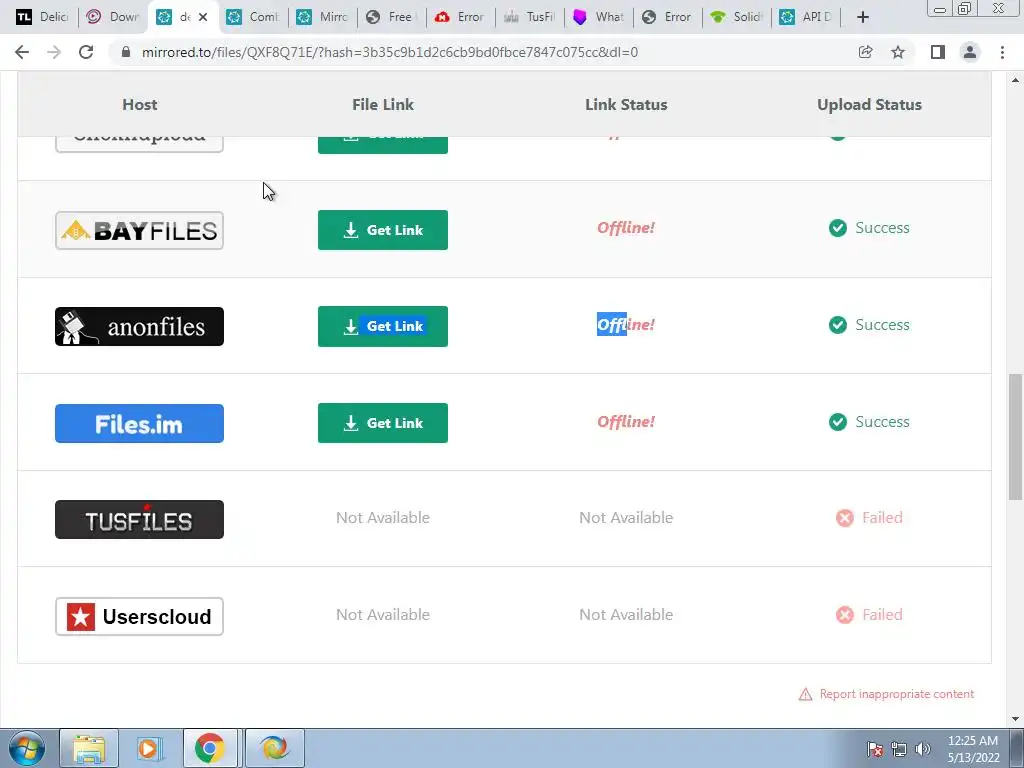Click the taskbar clock showing 12:25 AM

tap(973, 749)
